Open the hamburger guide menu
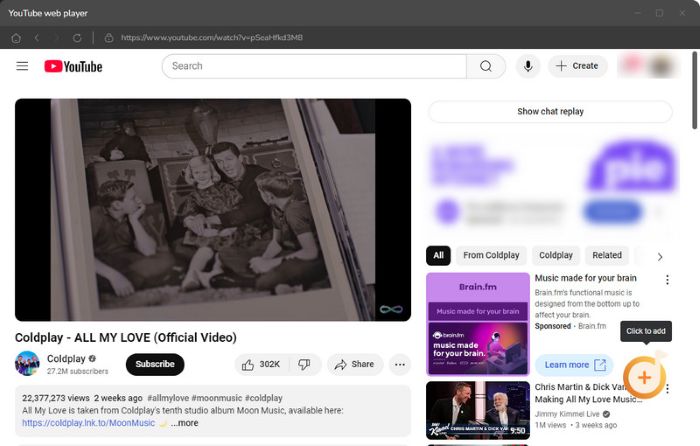Screen dimensions: 700x446 coord(22,66)
